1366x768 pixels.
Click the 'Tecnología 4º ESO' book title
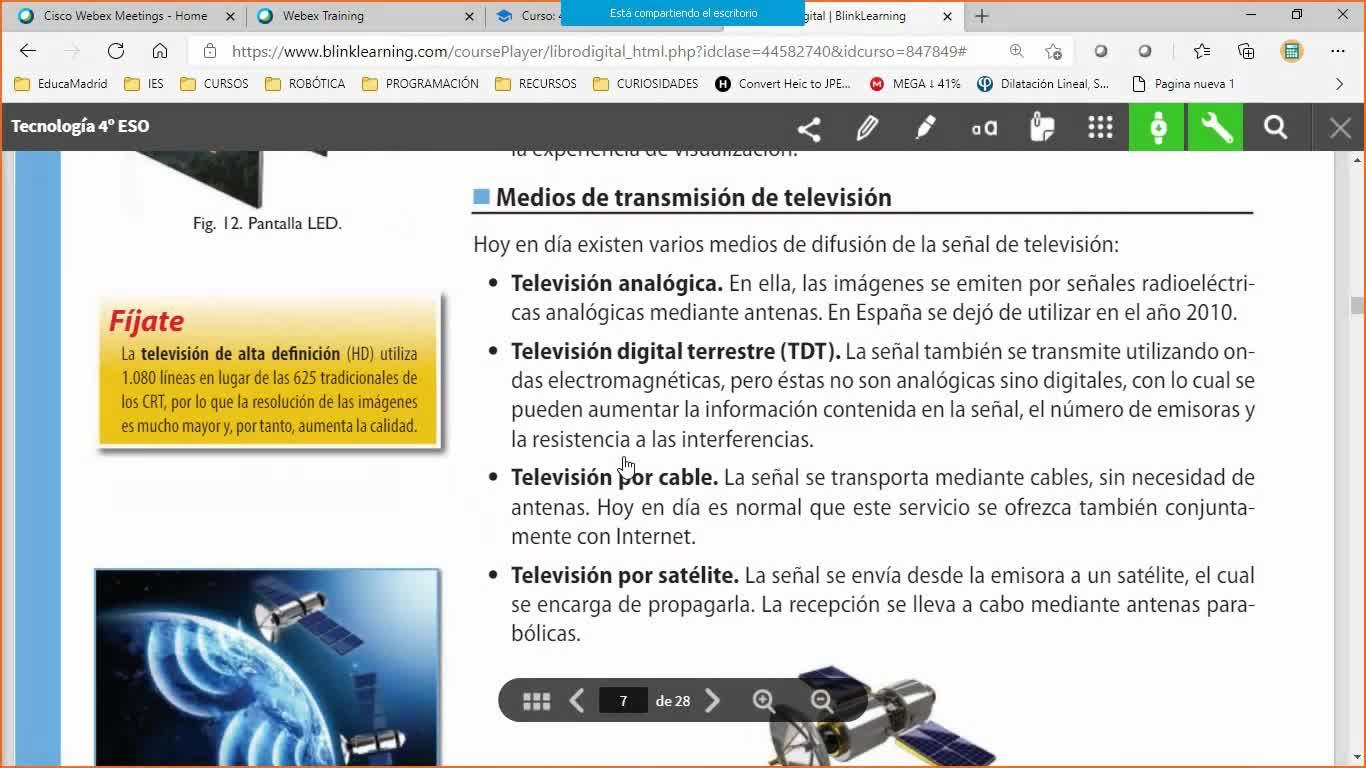coord(80,126)
